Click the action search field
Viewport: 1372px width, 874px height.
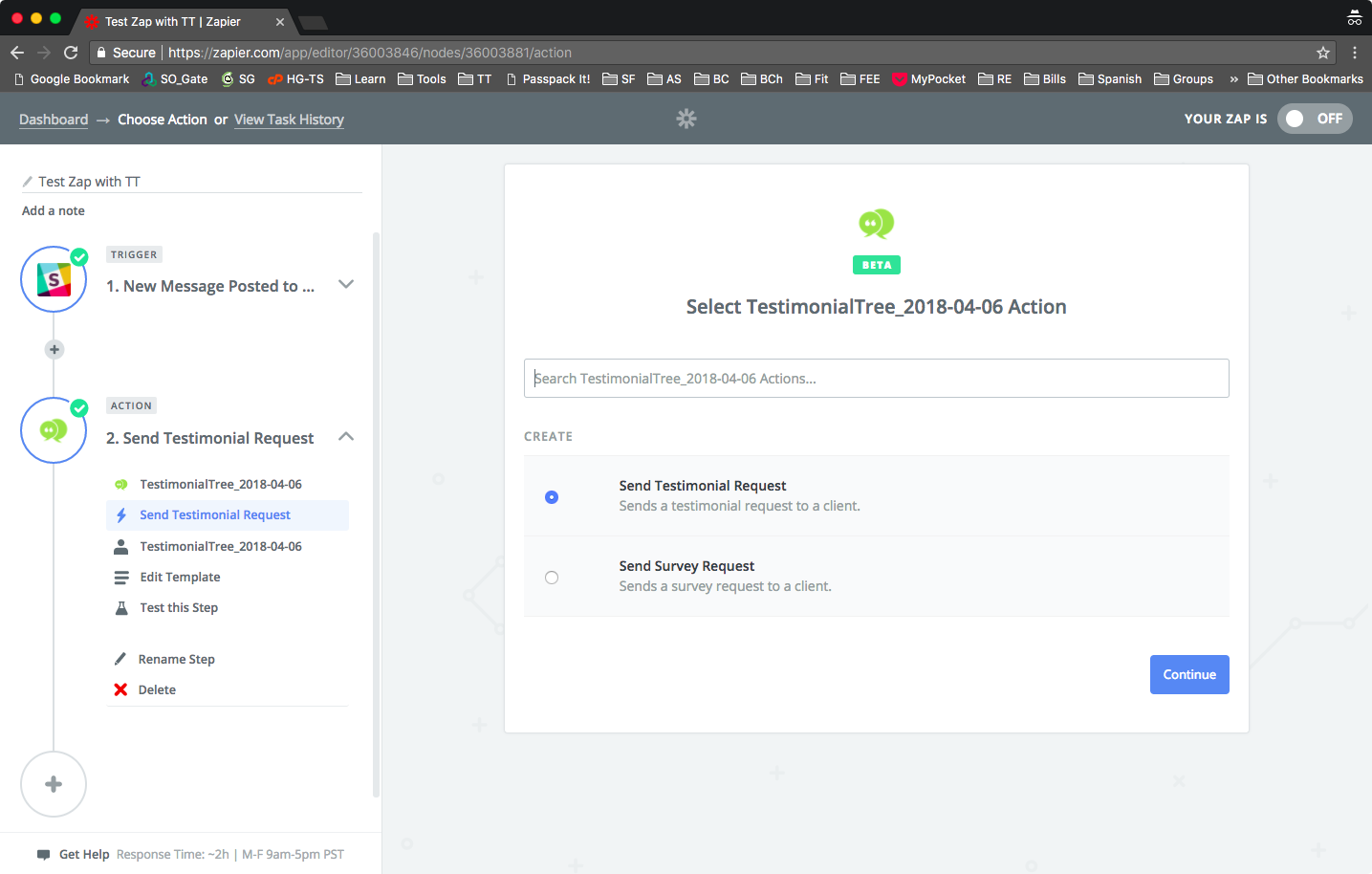[877, 379]
